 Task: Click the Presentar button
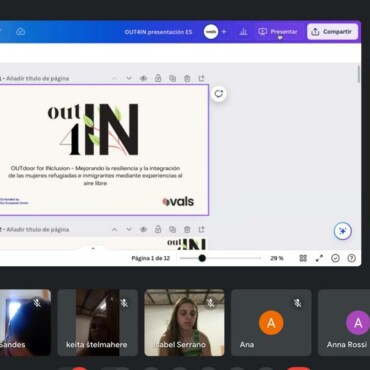[277, 32]
